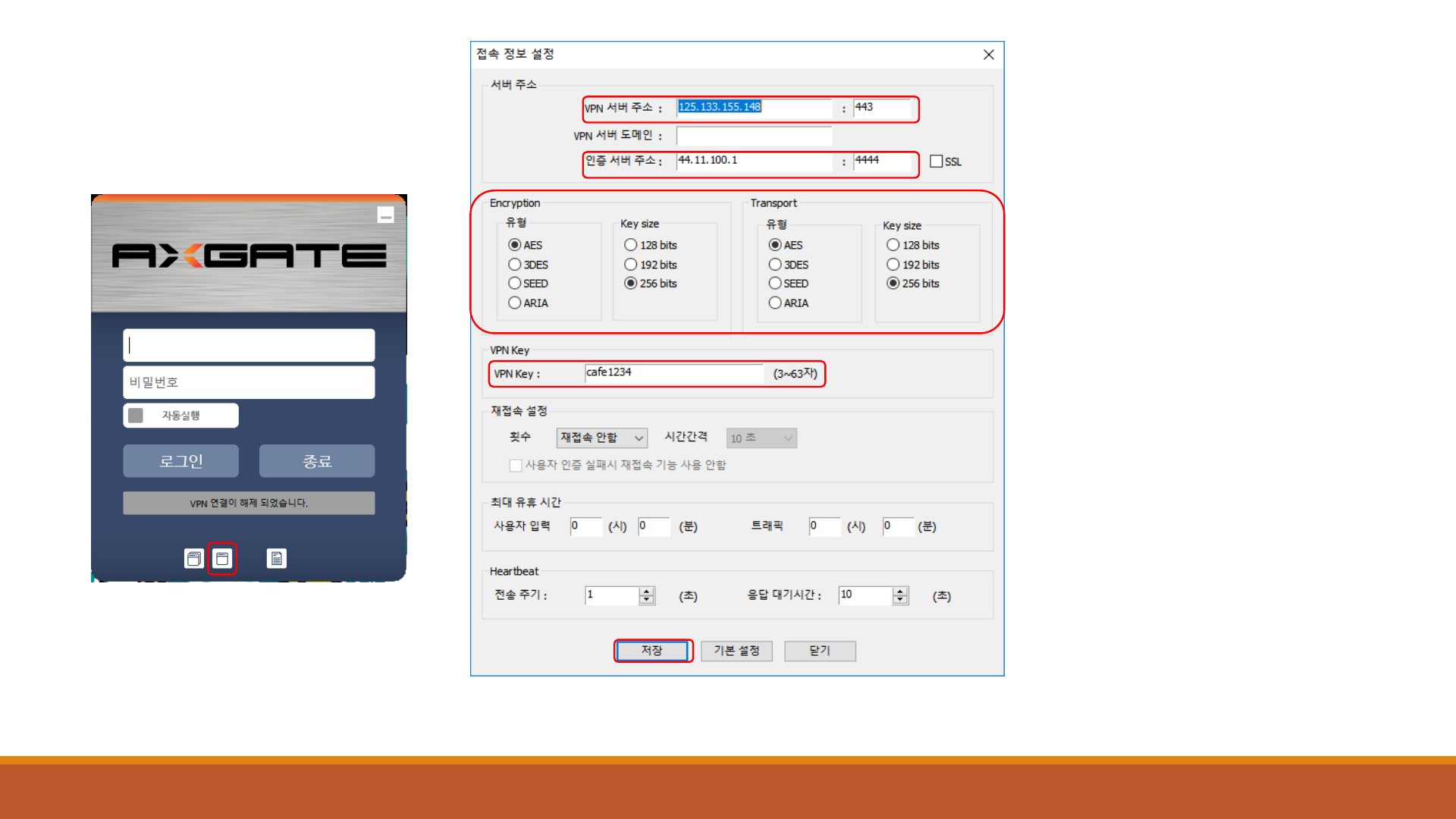Screen dimensions: 1456x819
Task: Click heartbeat interval spinner up arrow
Action: tap(646, 591)
